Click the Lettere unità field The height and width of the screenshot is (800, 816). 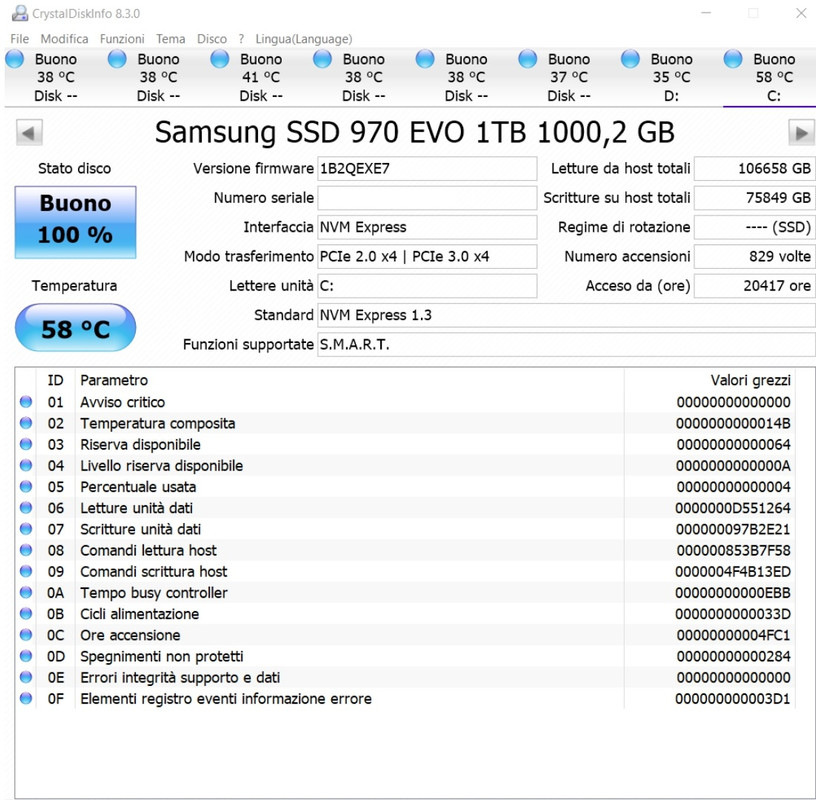click(x=427, y=286)
